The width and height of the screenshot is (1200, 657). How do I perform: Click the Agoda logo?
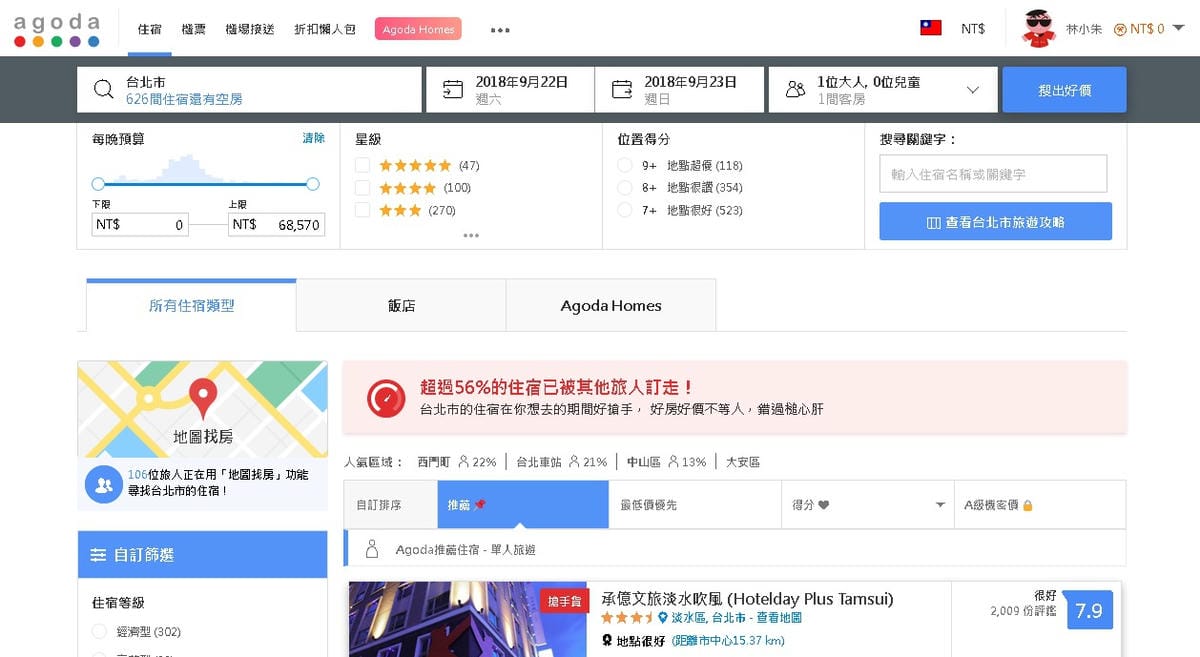(x=57, y=29)
